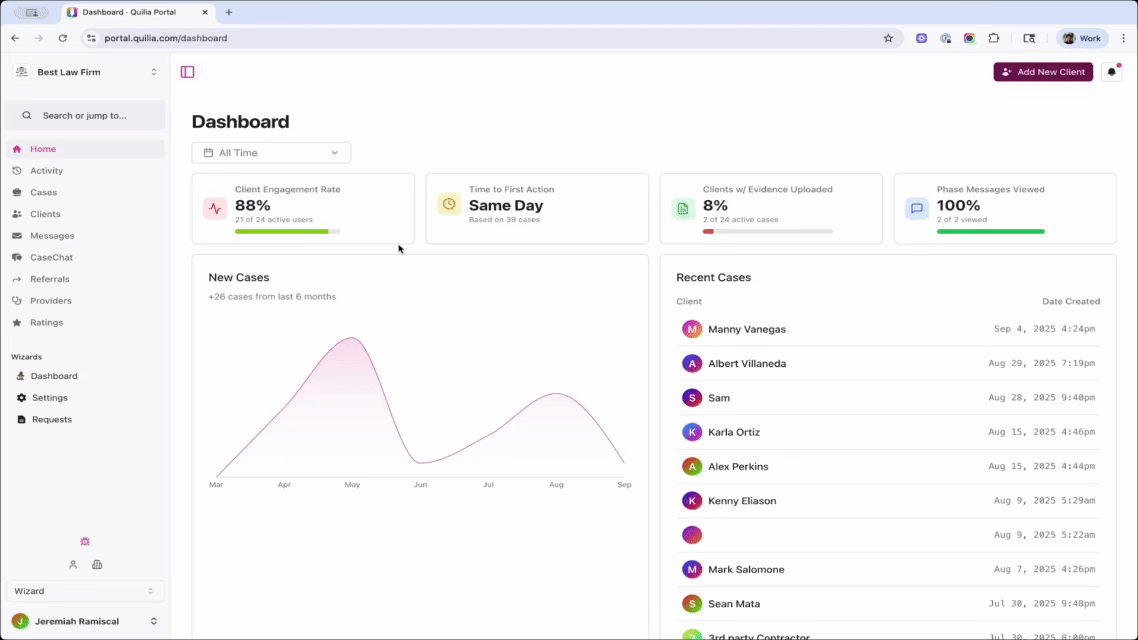Click the Activity item in the sidebar
Image resolution: width=1138 pixels, height=640 pixels.
coord(47,170)
